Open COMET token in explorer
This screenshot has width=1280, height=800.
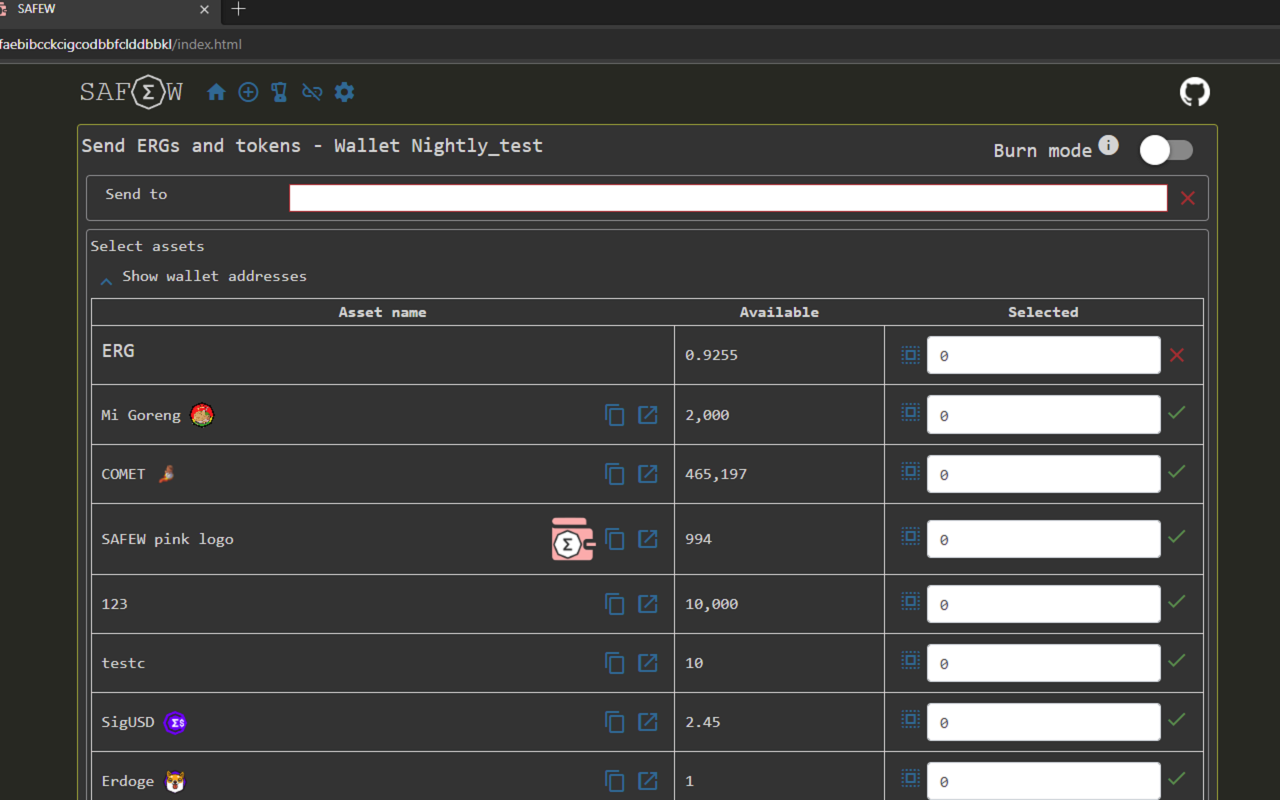coord(648,474)
